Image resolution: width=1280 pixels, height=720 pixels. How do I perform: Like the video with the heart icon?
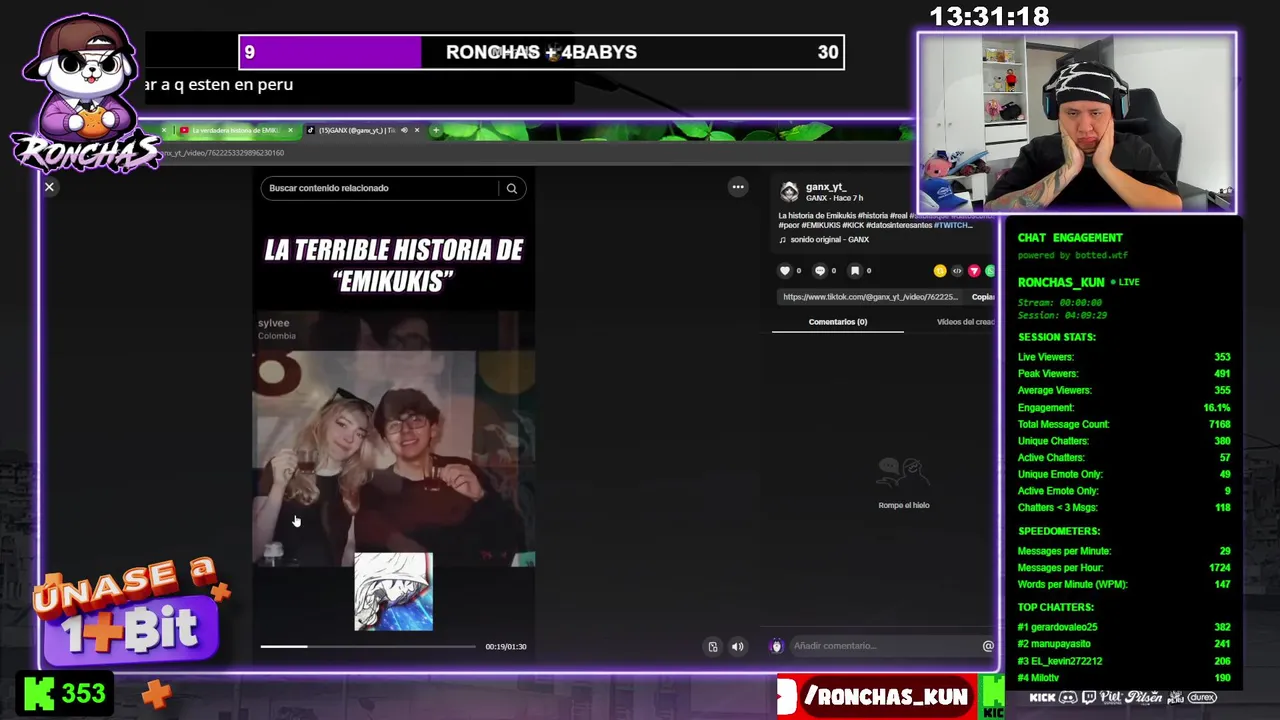click(x=785, y=271)
